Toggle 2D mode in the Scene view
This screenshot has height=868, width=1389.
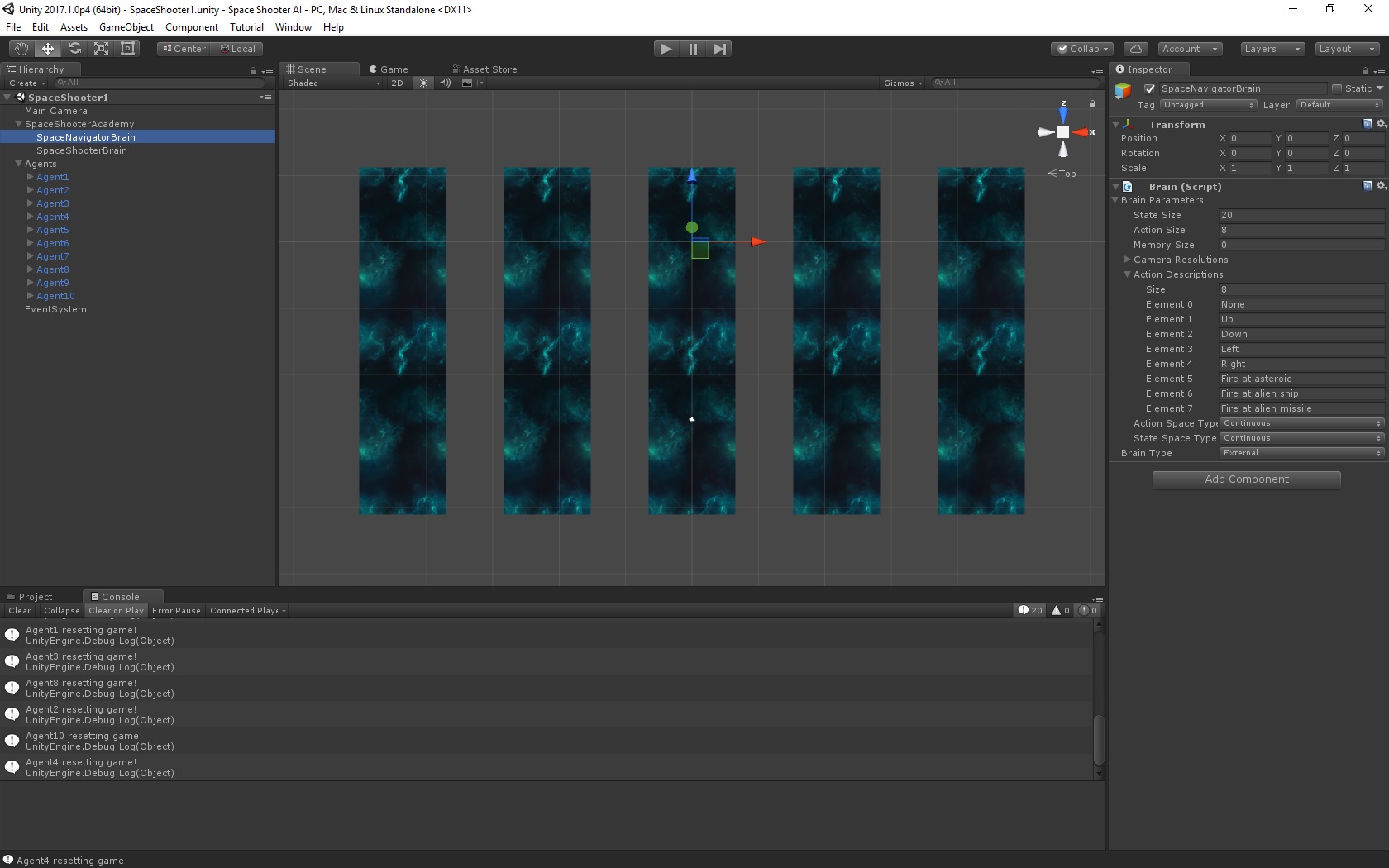tap(397, 83)
